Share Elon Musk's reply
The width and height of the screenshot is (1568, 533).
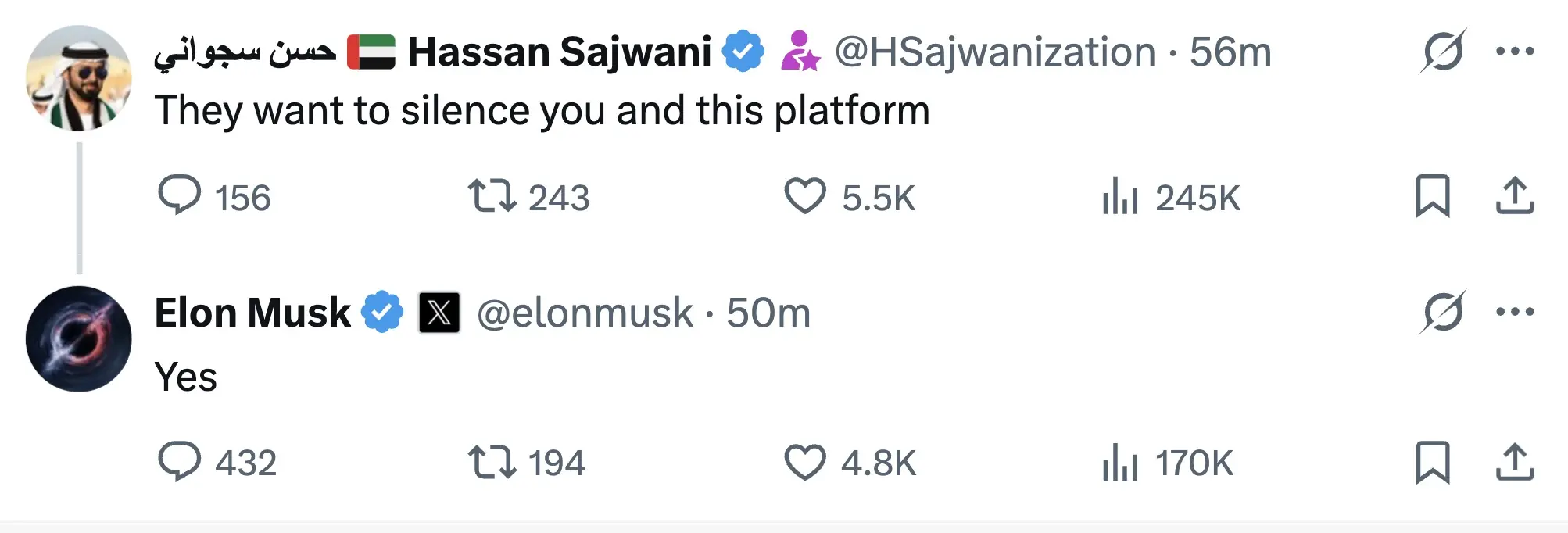(1514, 461)
